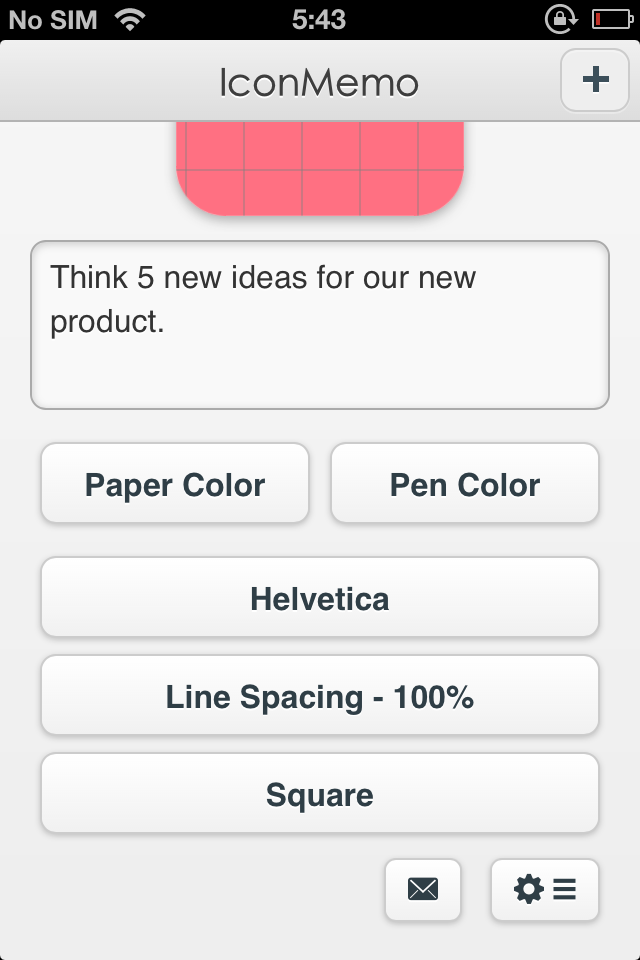Screen dimensions: 640x960
Task: Change the Square icon shape option
Action: [320, 793]
